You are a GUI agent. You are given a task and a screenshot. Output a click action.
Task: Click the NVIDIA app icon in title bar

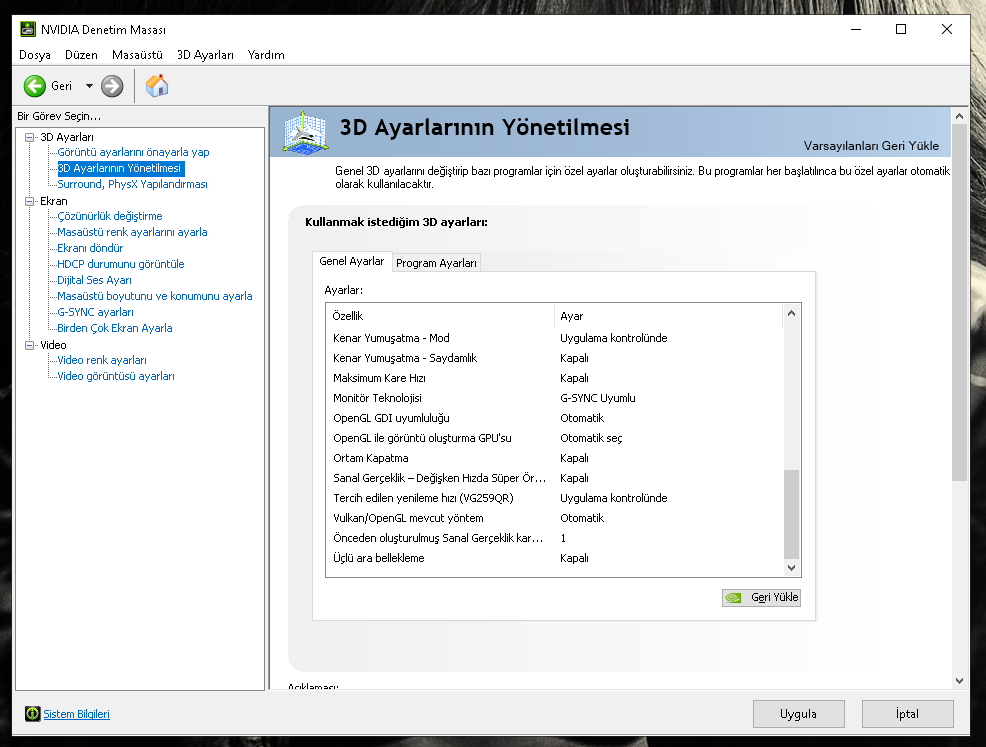(x=28, y=29)
